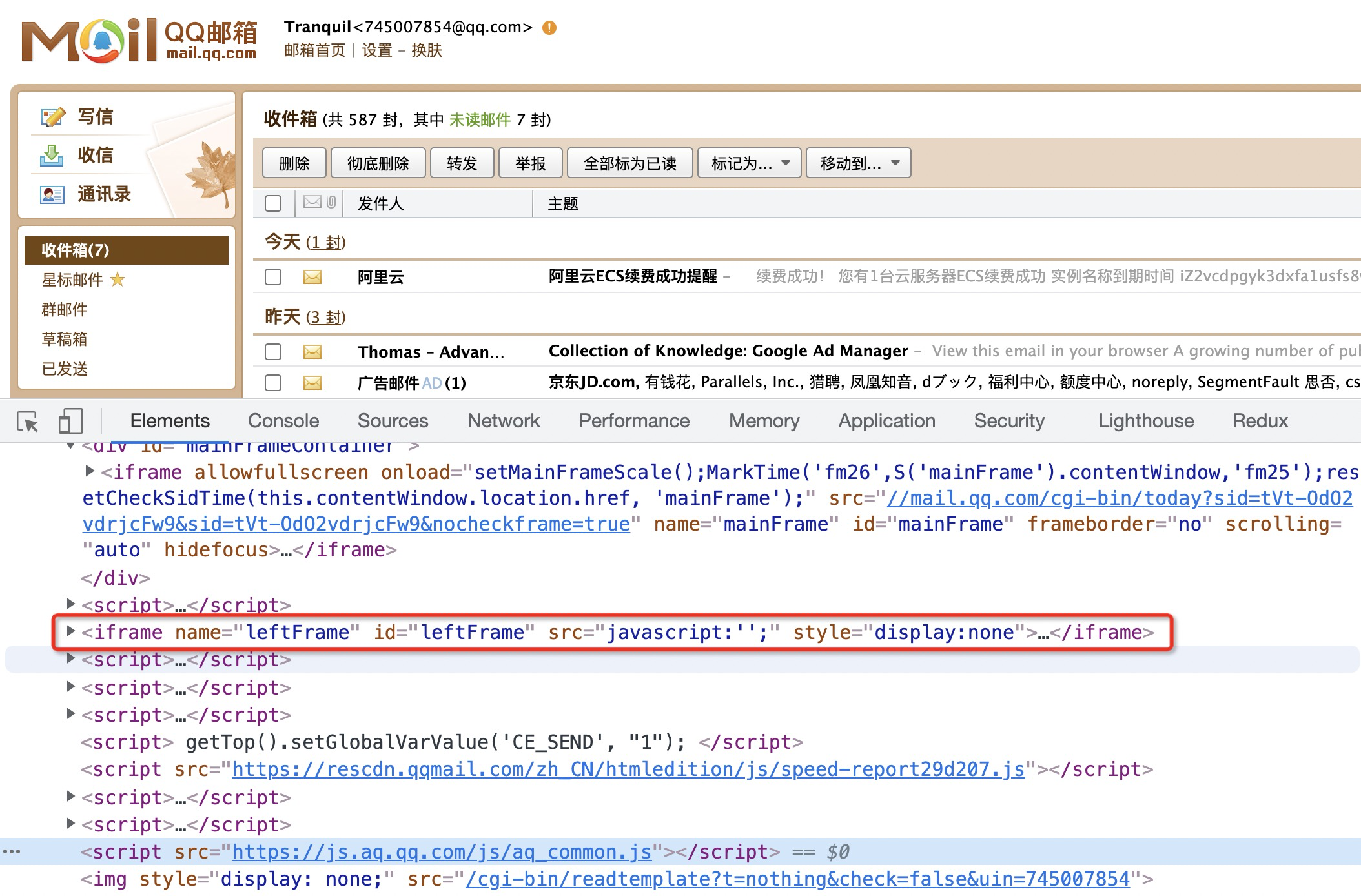
Task: Open the Application tab
Action: click(x=886, y=421)
